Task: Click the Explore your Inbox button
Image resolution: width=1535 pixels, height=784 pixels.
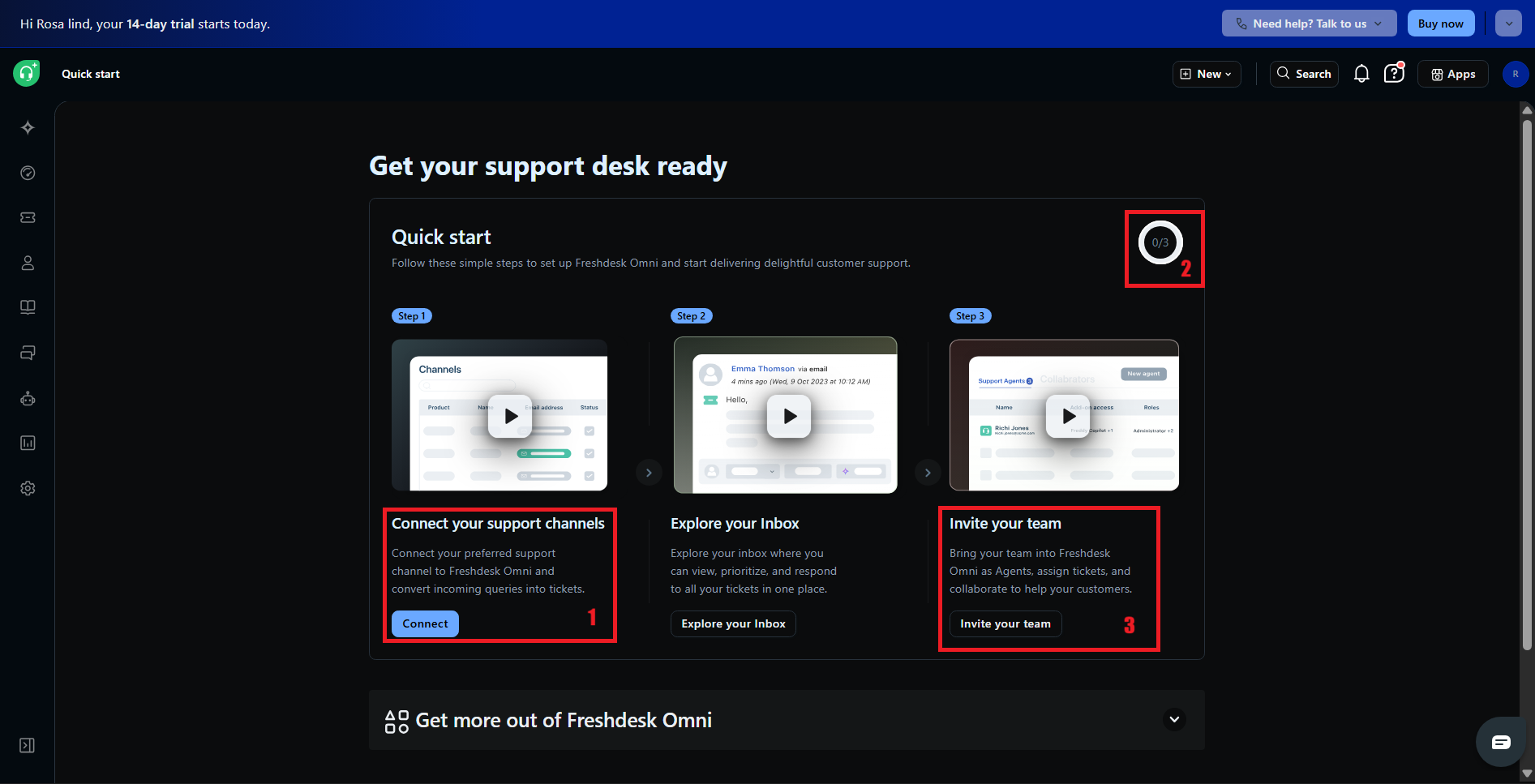Action: (x=733, y=623)
